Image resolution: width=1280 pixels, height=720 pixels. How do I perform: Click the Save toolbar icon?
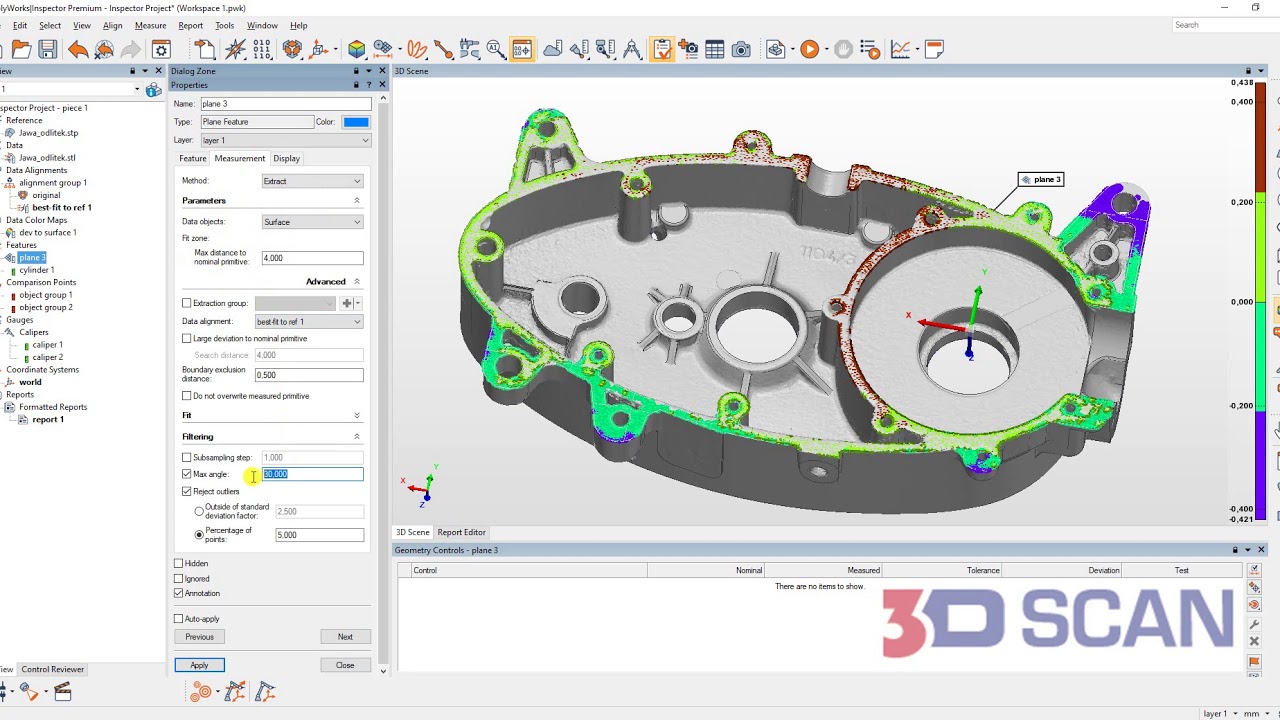point(47,48)
